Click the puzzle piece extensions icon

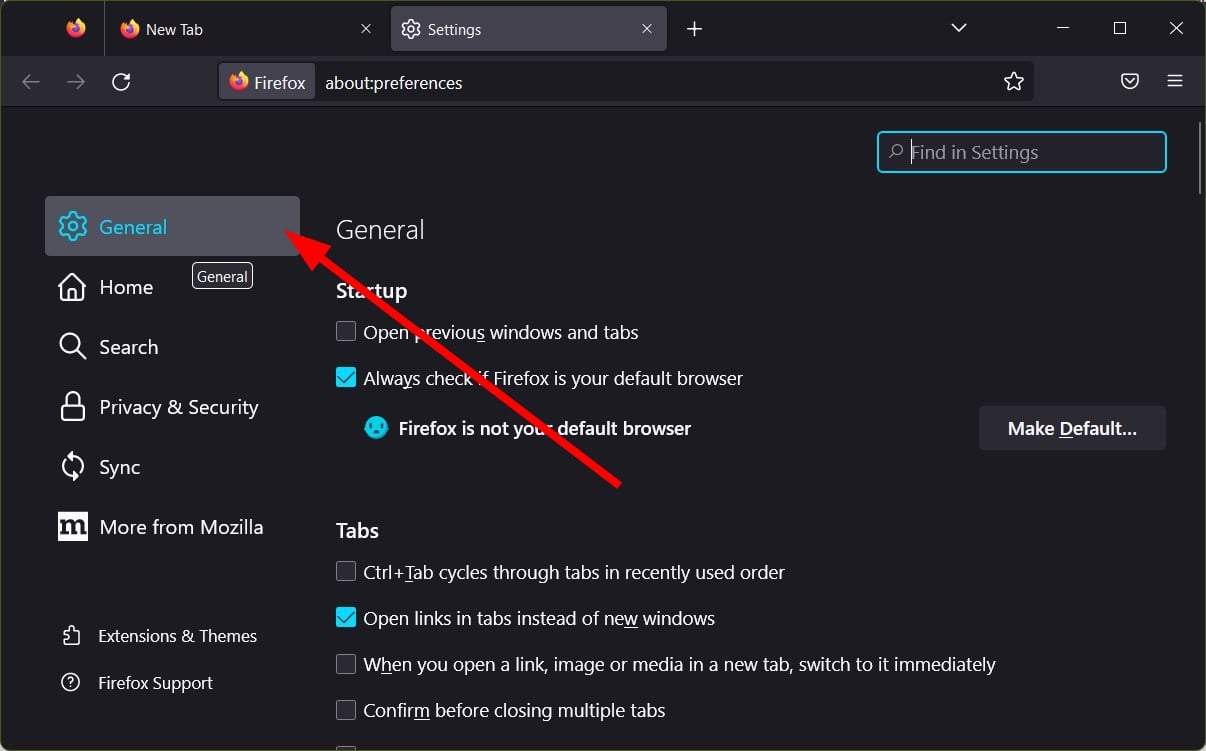coord(70,636)
